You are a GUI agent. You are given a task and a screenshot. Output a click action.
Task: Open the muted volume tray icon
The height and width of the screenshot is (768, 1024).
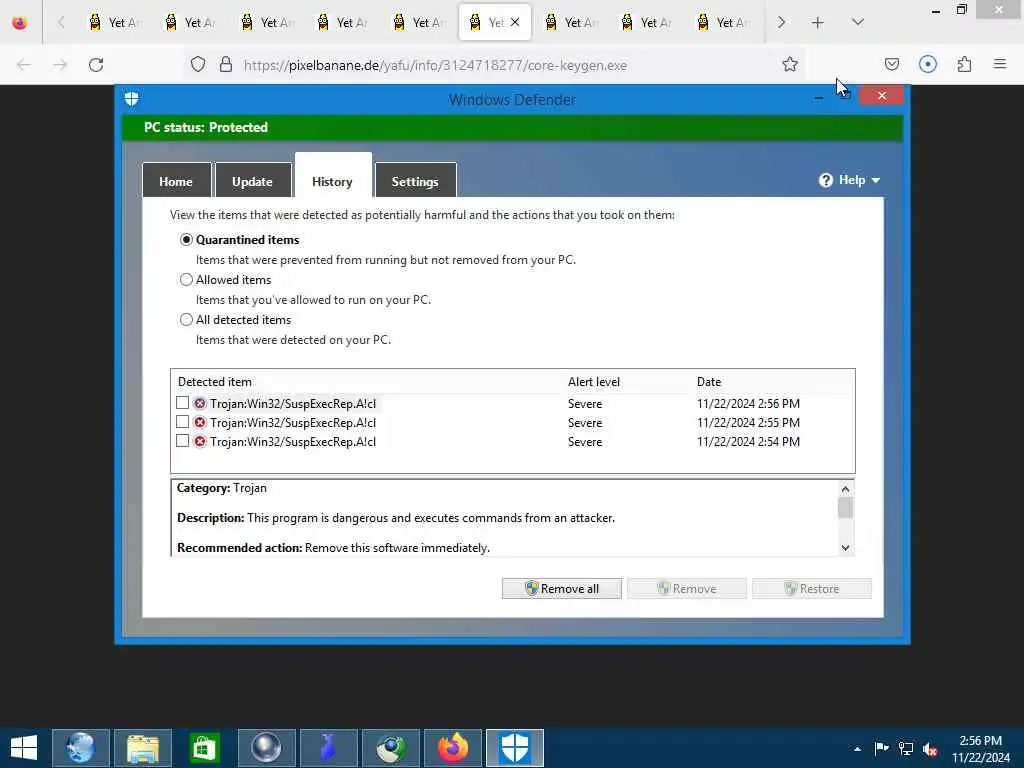(930, 748)
